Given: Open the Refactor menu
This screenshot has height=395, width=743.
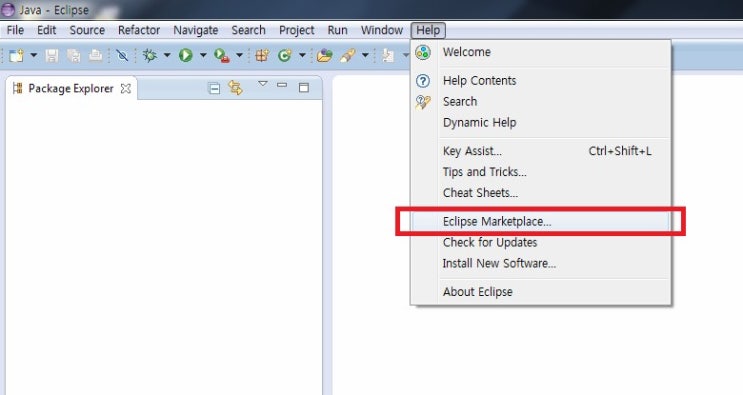Looking at the screenshot, I should [x=139, y=30].
